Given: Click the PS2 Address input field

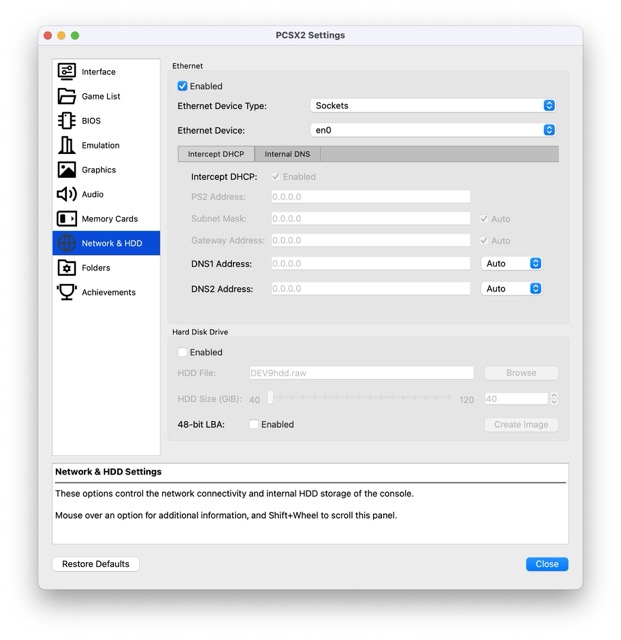Looking at the screenshot, I should [x=371, y=197].
